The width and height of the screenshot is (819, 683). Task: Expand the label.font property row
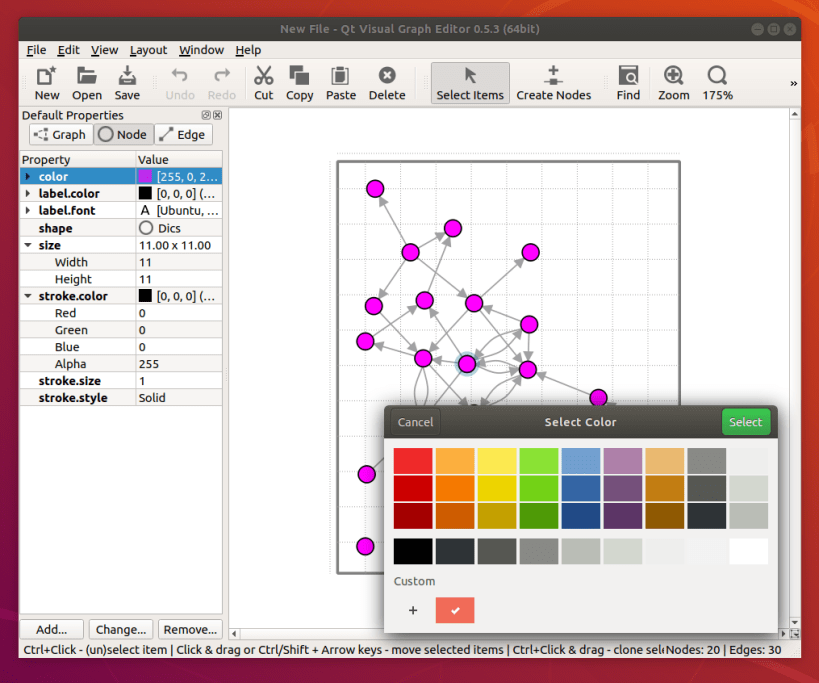[x=28, y=210]
